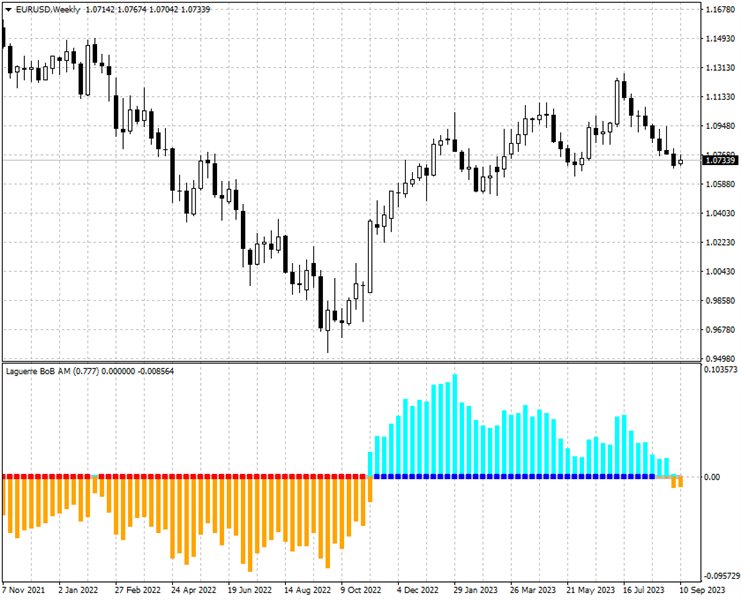Screen dimensions: 741x600
Task: Select the 0.96780 price axis value
Action: pos(721,329)
